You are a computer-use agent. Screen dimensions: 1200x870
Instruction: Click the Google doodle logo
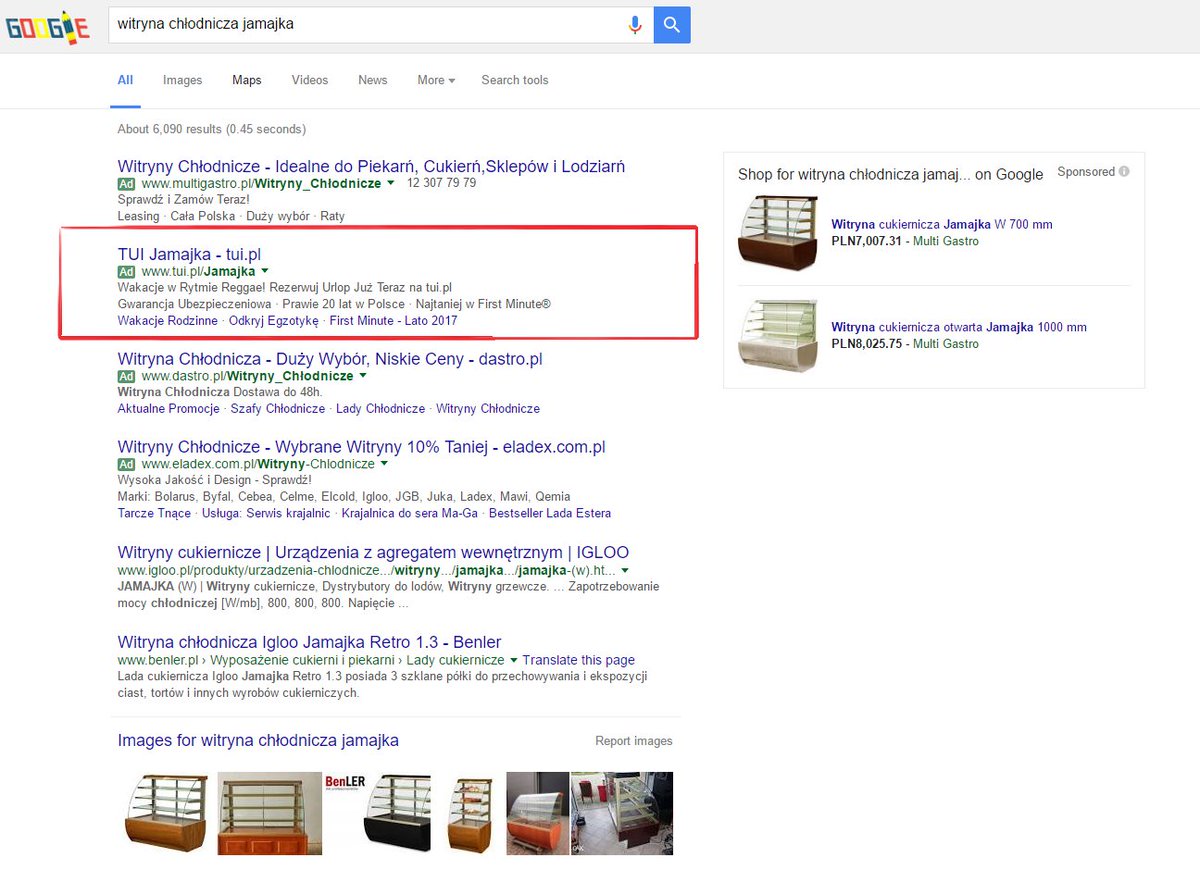47,27
